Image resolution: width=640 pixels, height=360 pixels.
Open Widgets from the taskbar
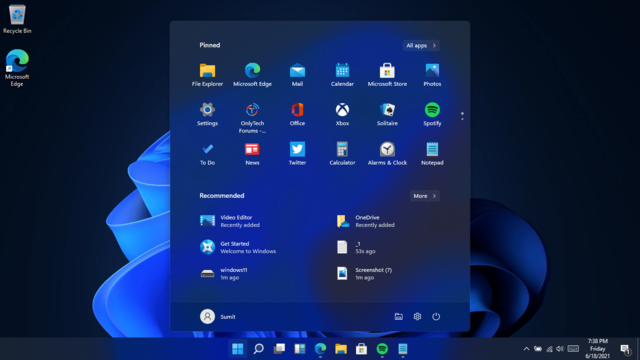coord(300,349)
